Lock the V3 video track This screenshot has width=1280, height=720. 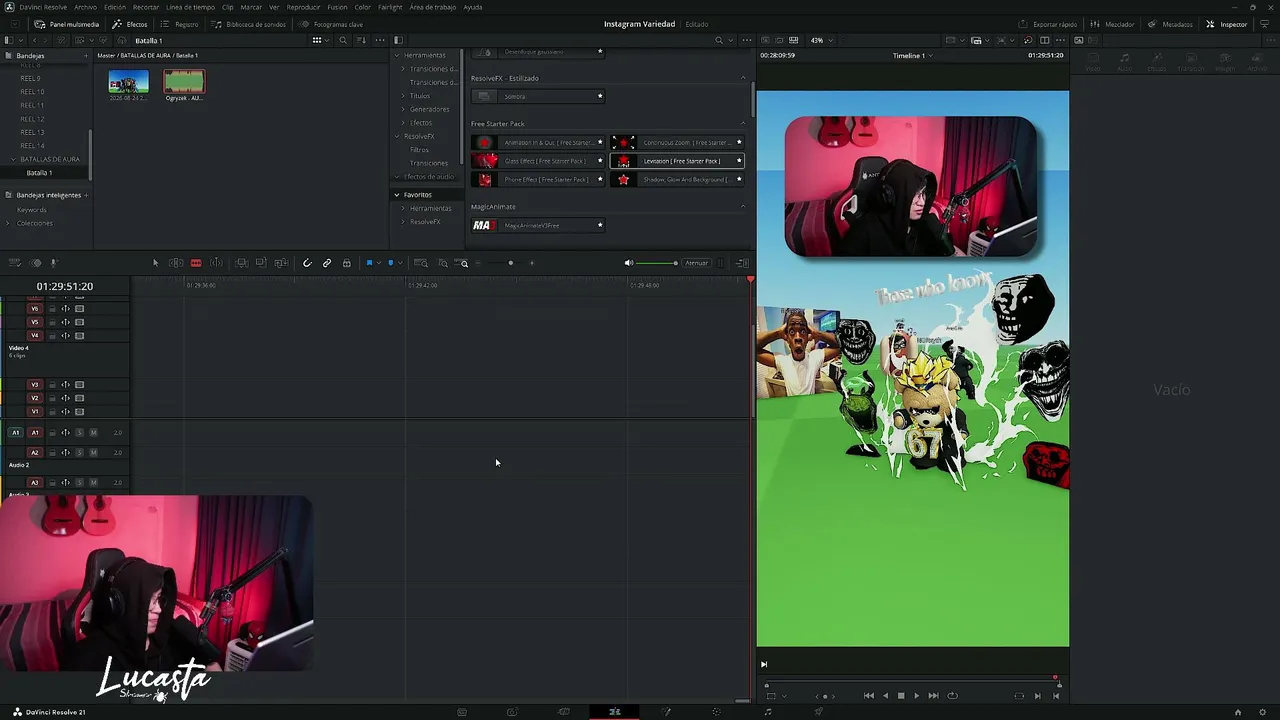point(52,385)
